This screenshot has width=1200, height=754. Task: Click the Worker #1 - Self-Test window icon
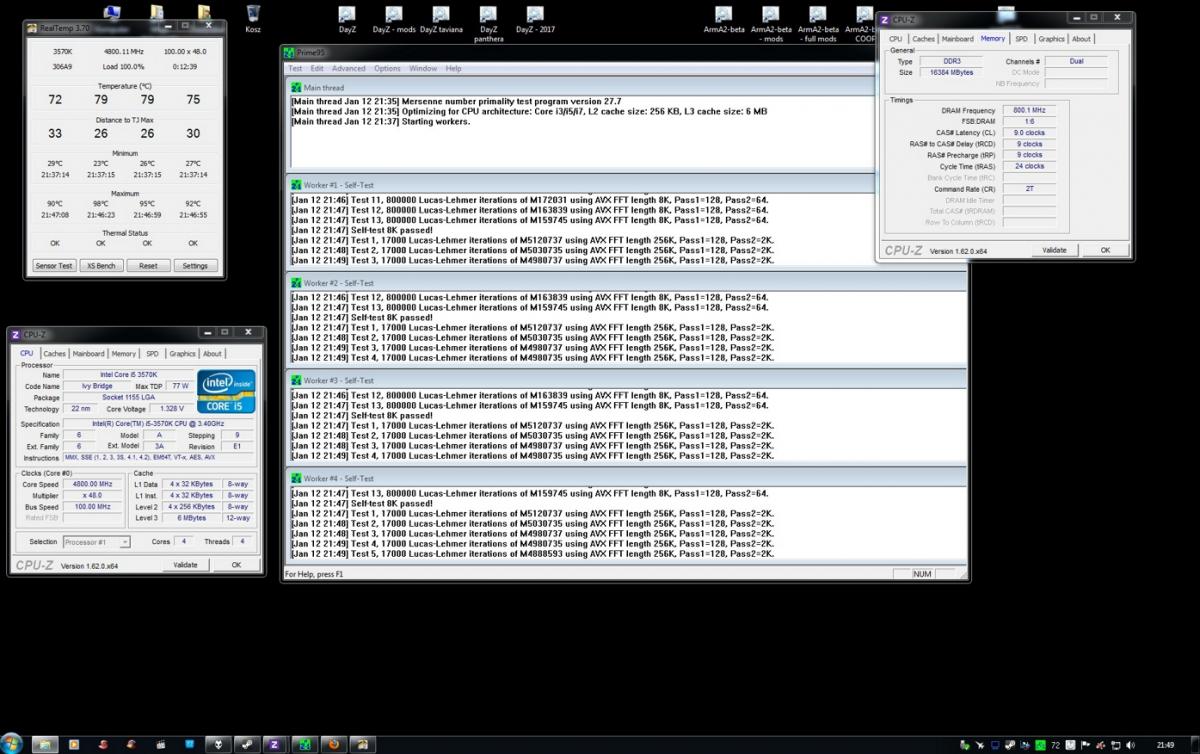295,185
